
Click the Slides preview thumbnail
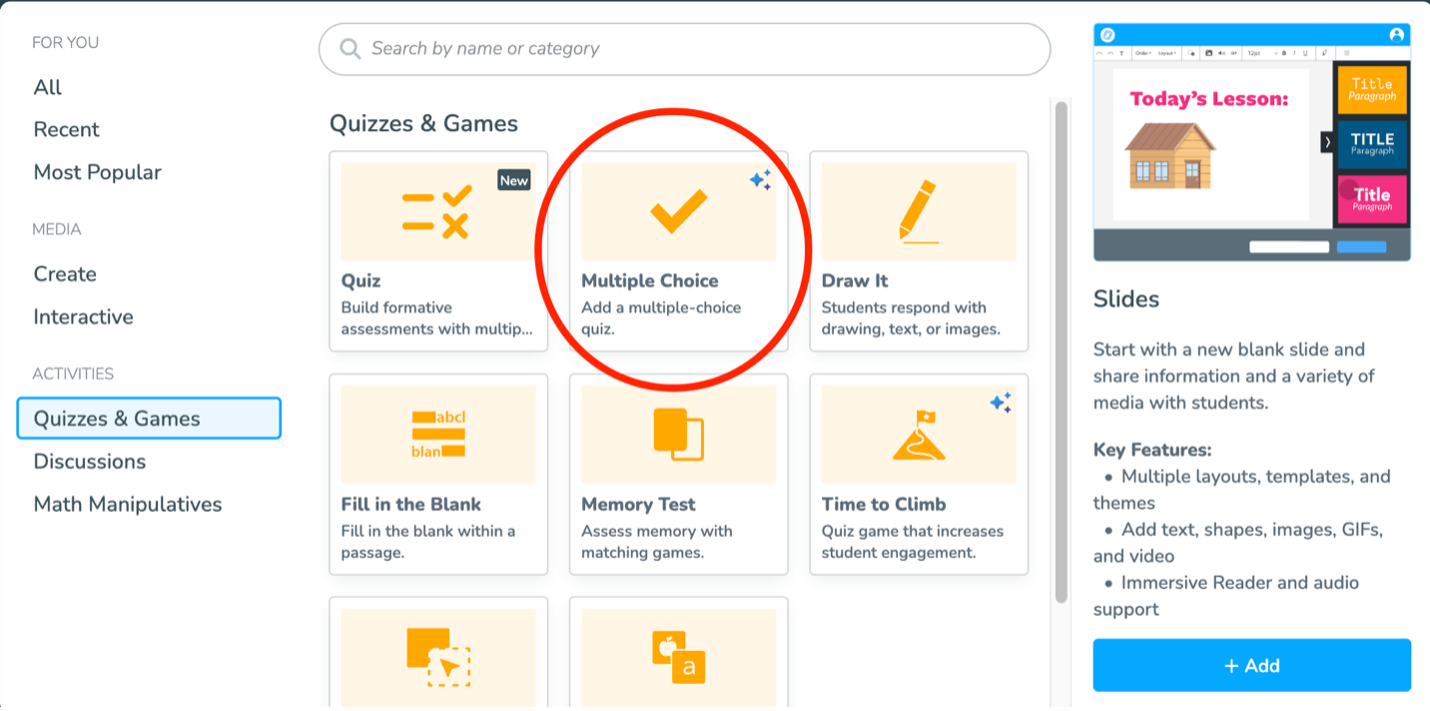(1251, 142)
